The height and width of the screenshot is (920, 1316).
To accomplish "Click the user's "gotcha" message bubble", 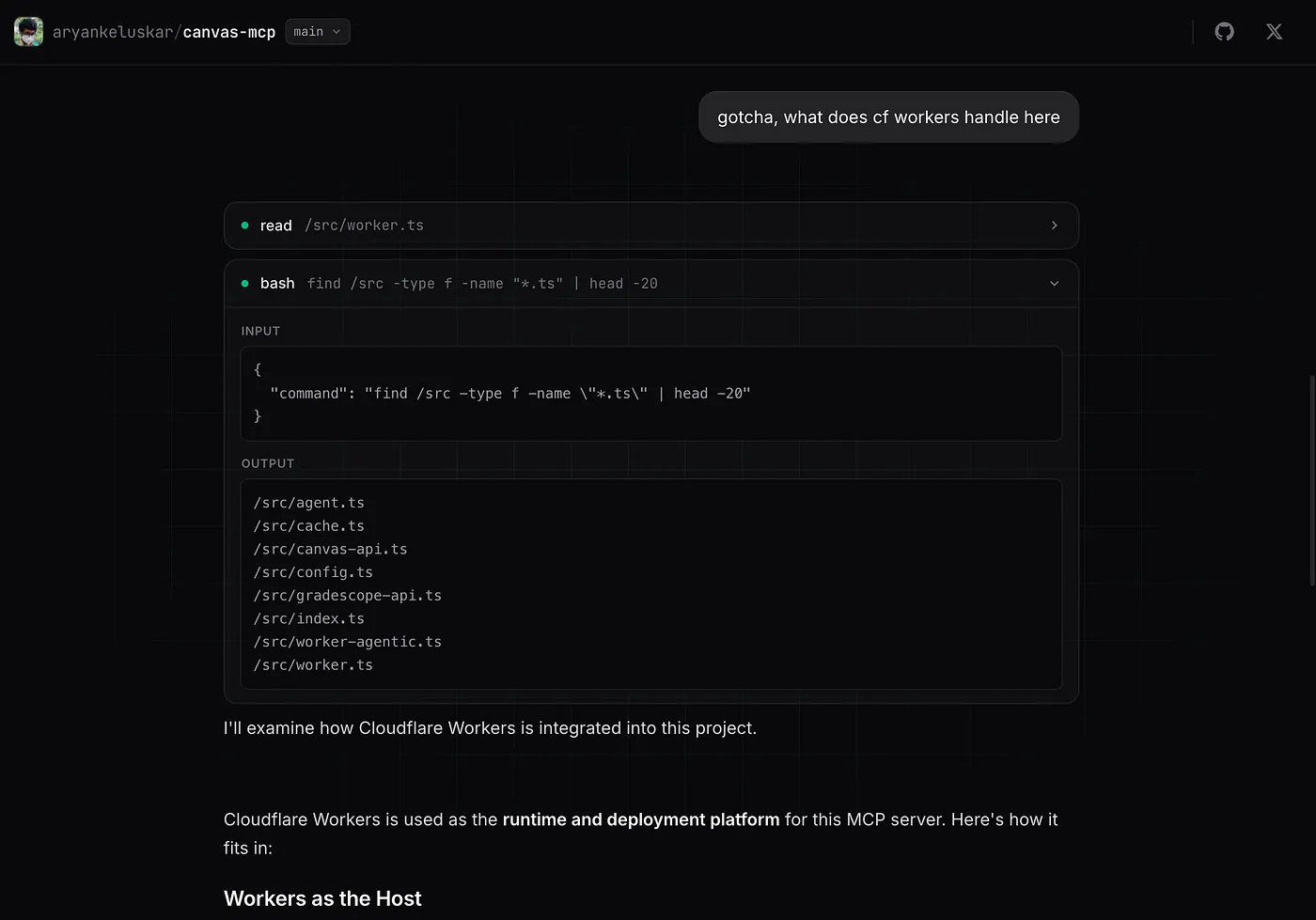I will tap(888, 117).
